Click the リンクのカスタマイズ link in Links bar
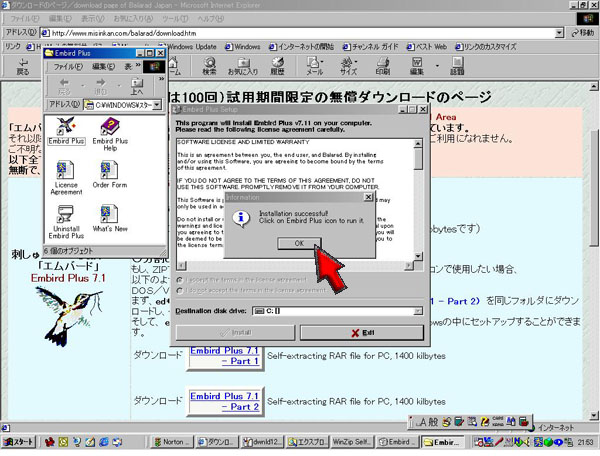The height and width of the screenshot is (456, 600). coord(485,47)
